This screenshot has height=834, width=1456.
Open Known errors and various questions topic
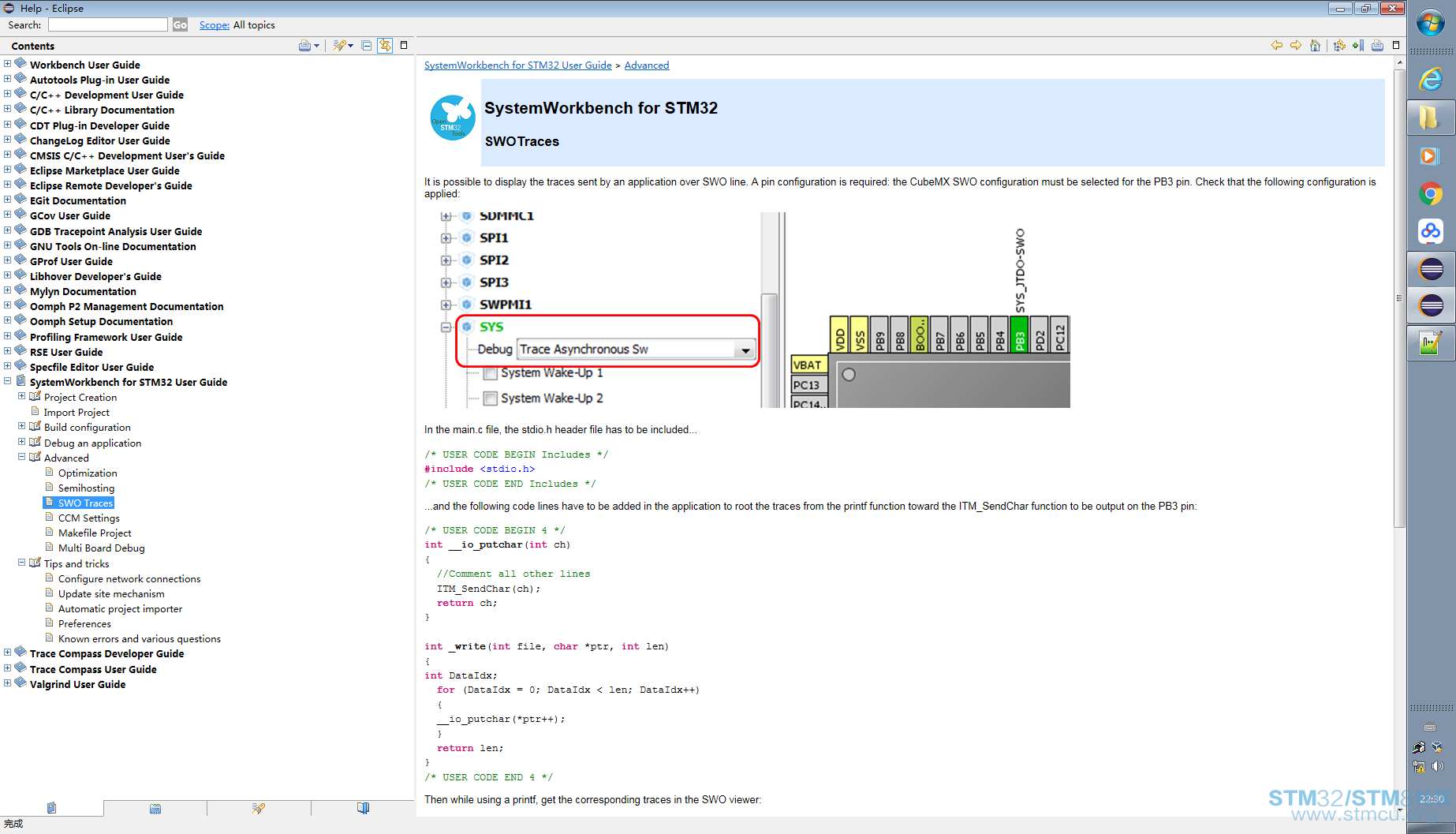coord(140,639)
